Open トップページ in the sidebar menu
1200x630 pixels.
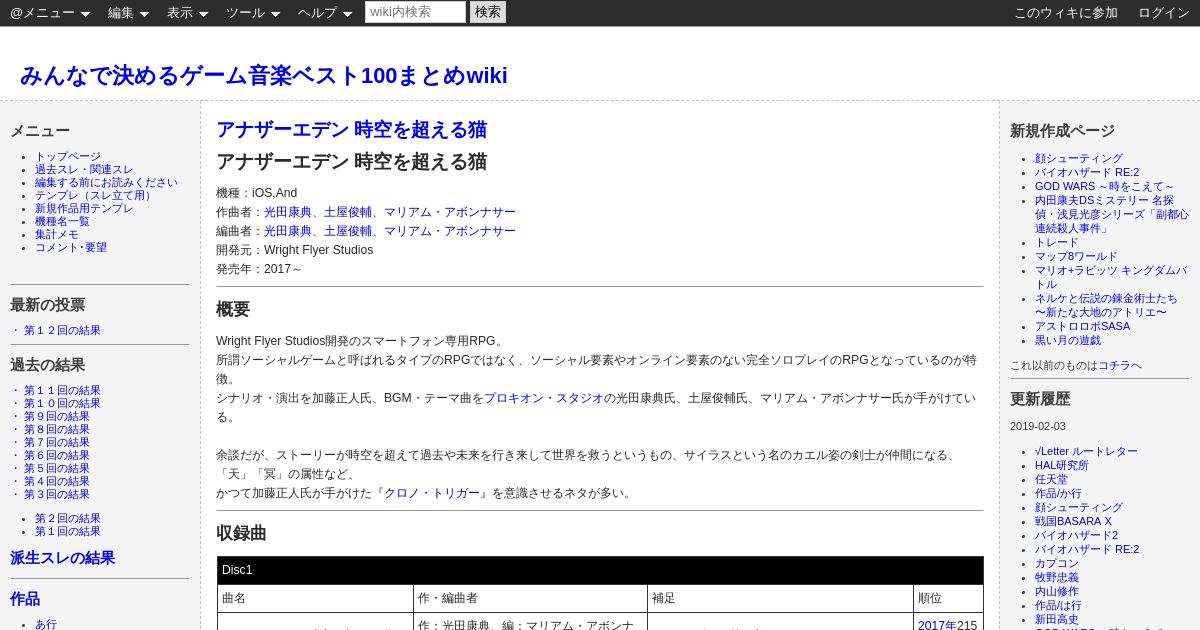point(68,157)
